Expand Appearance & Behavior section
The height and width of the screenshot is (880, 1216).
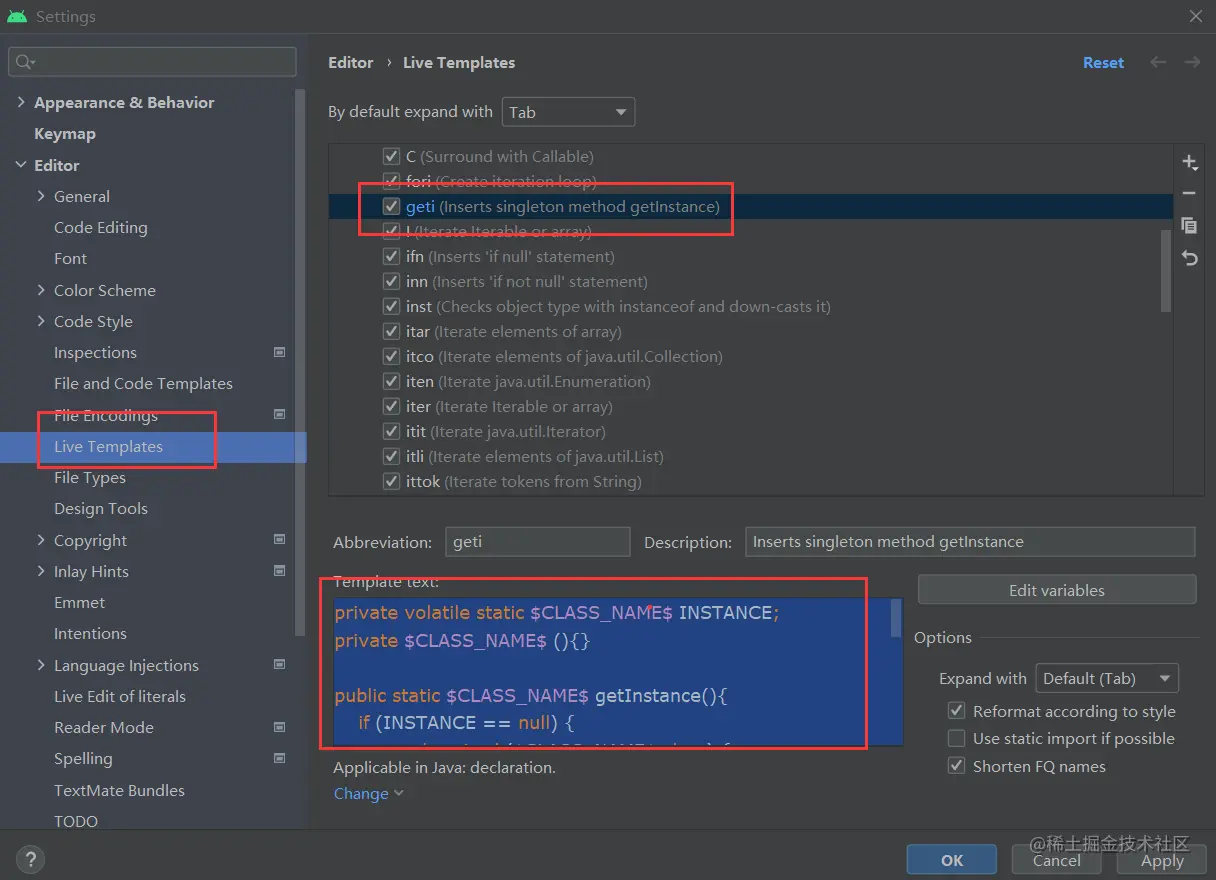coord(21,102)
